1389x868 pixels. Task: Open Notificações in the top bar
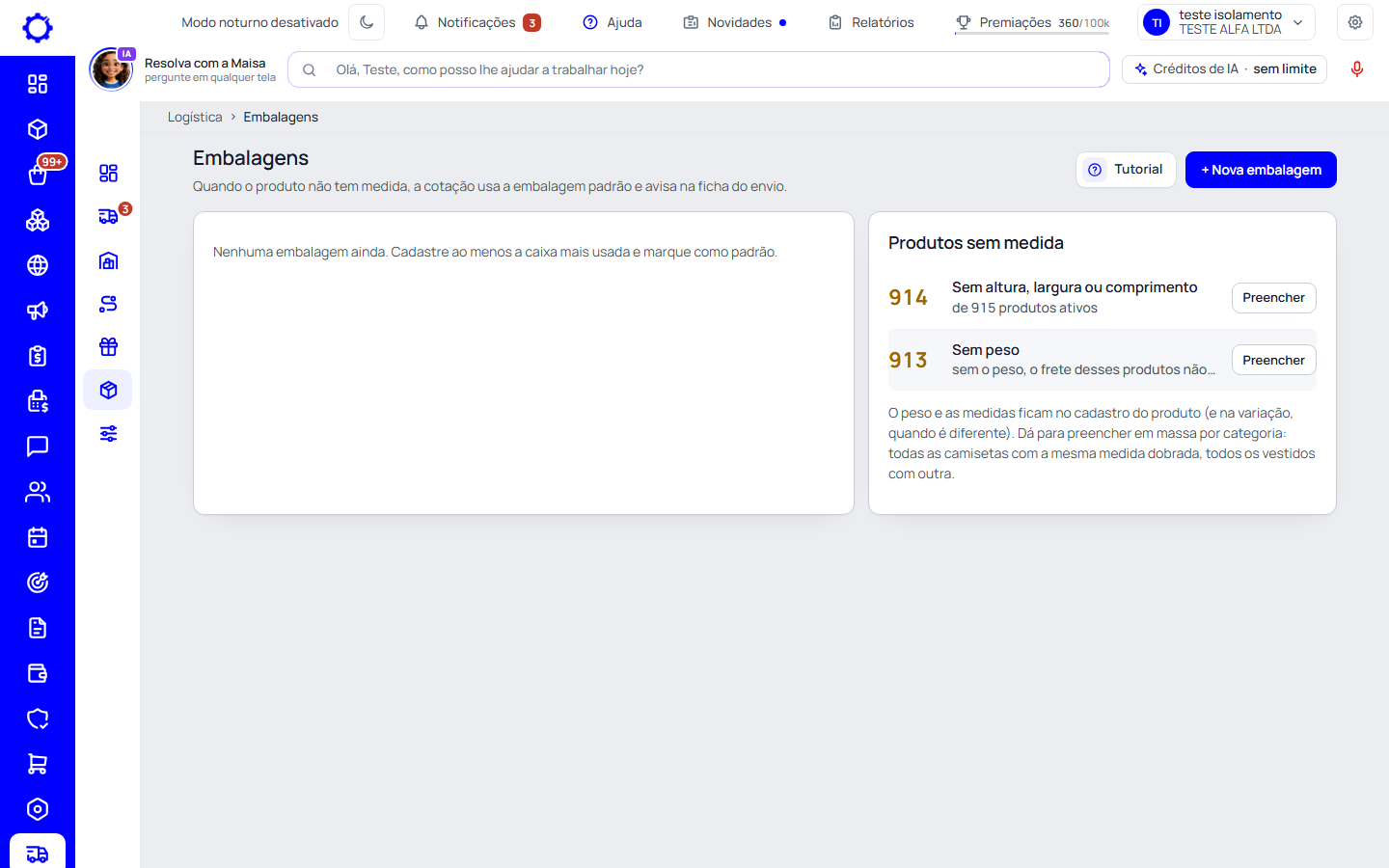coord(477,22)
